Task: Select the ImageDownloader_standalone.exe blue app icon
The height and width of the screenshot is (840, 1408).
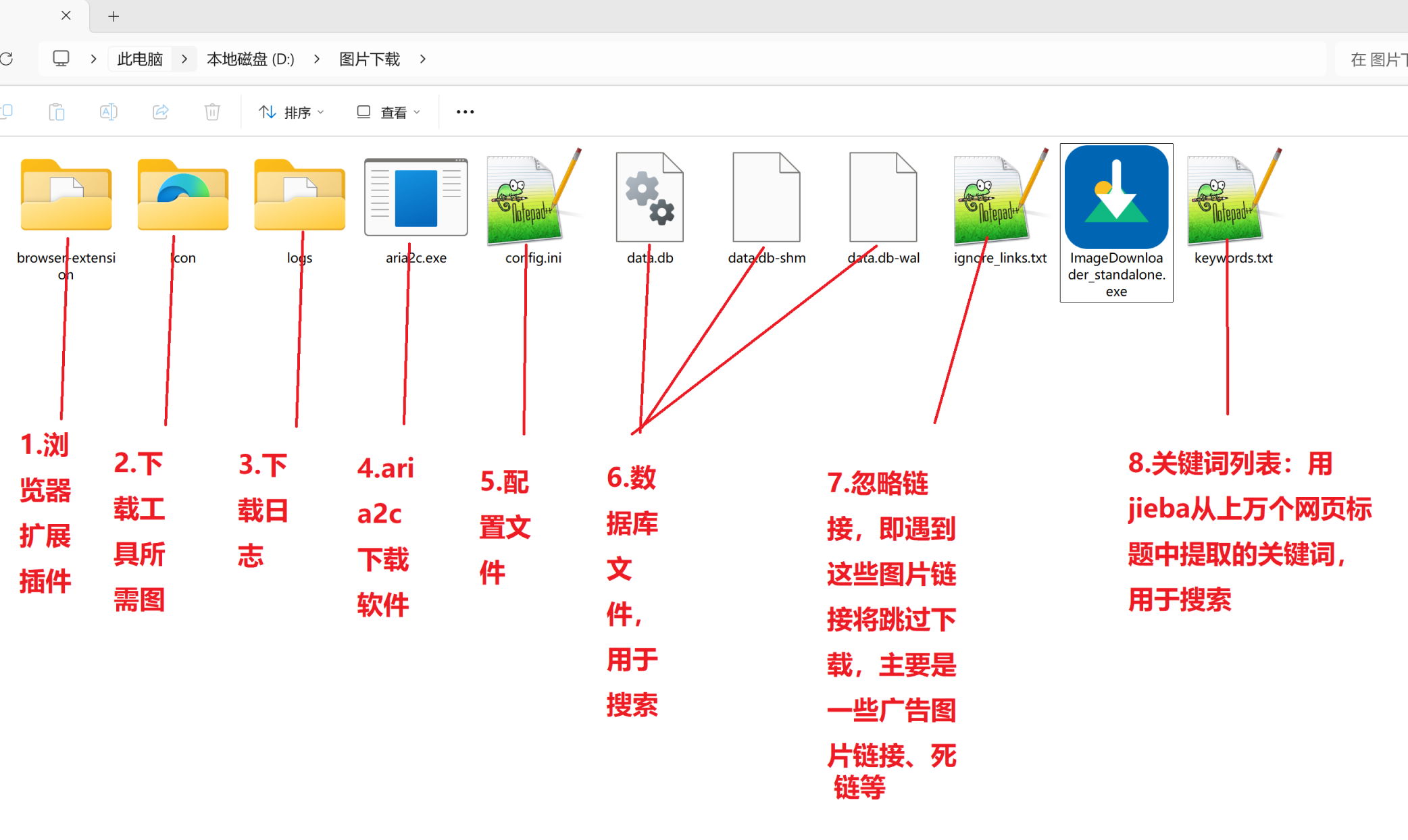Action: point(1117,197)
